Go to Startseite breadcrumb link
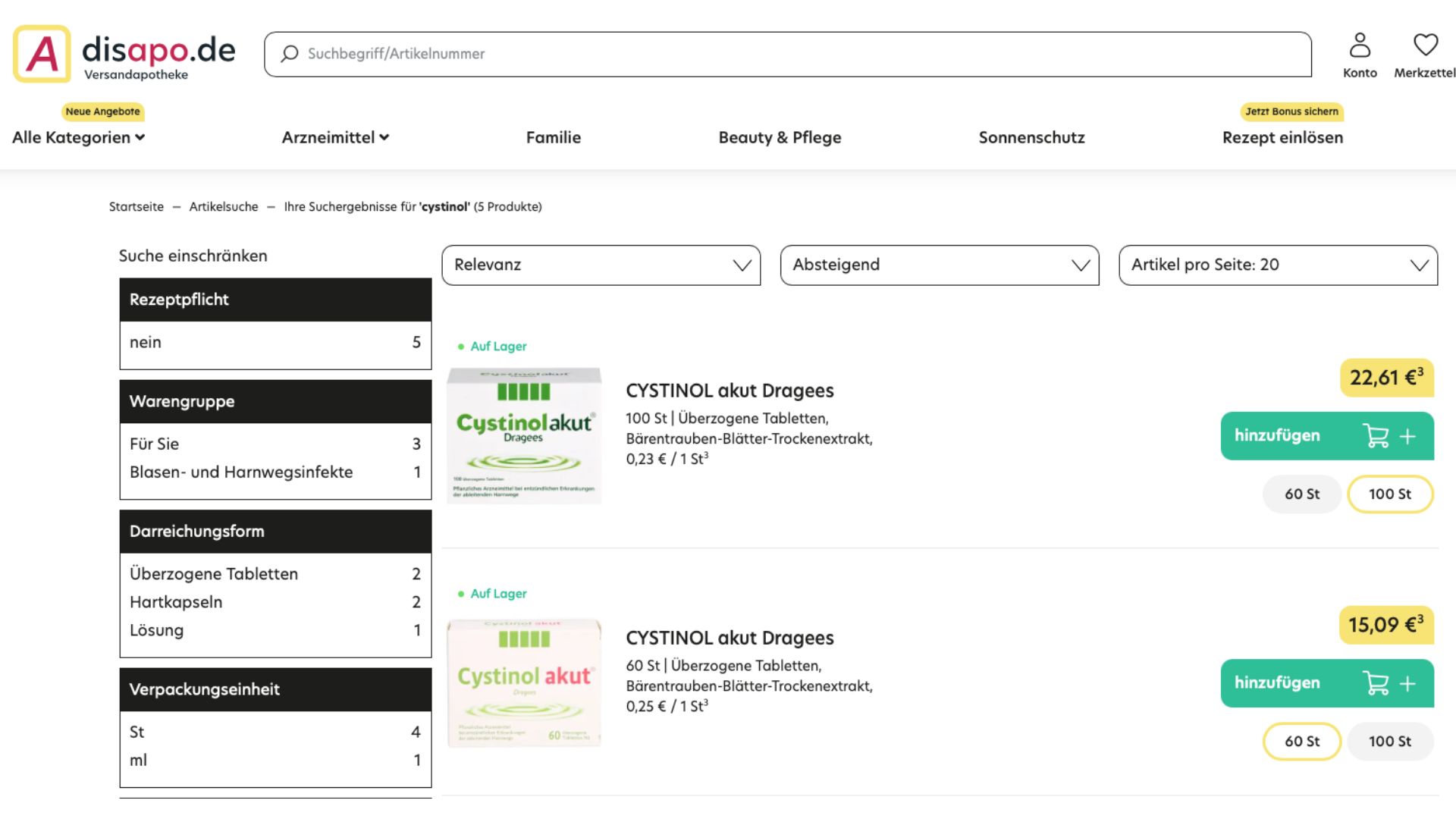This screenshot has height=819, width=1456. 136,206
